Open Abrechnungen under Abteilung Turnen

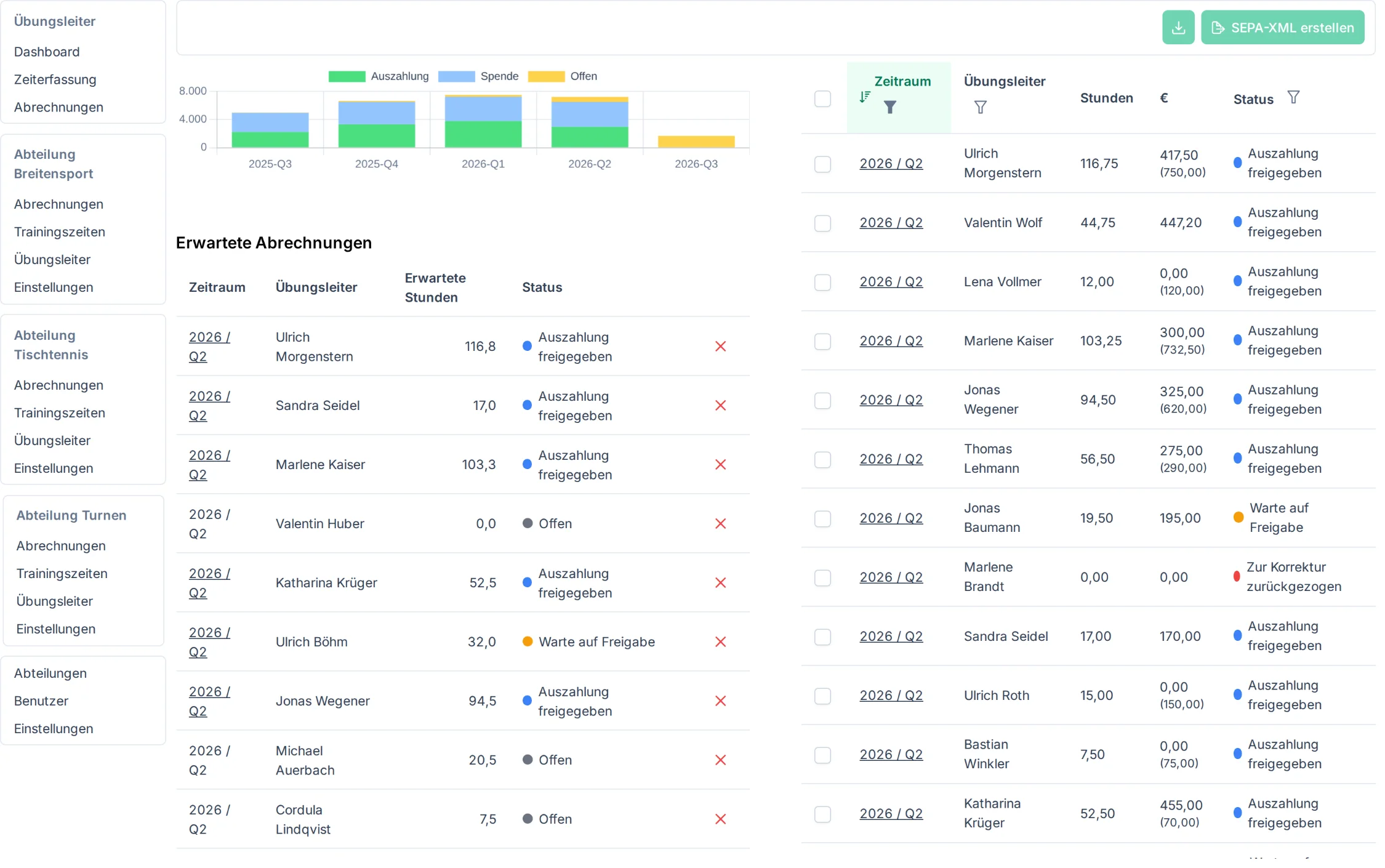tap(61, 546)
